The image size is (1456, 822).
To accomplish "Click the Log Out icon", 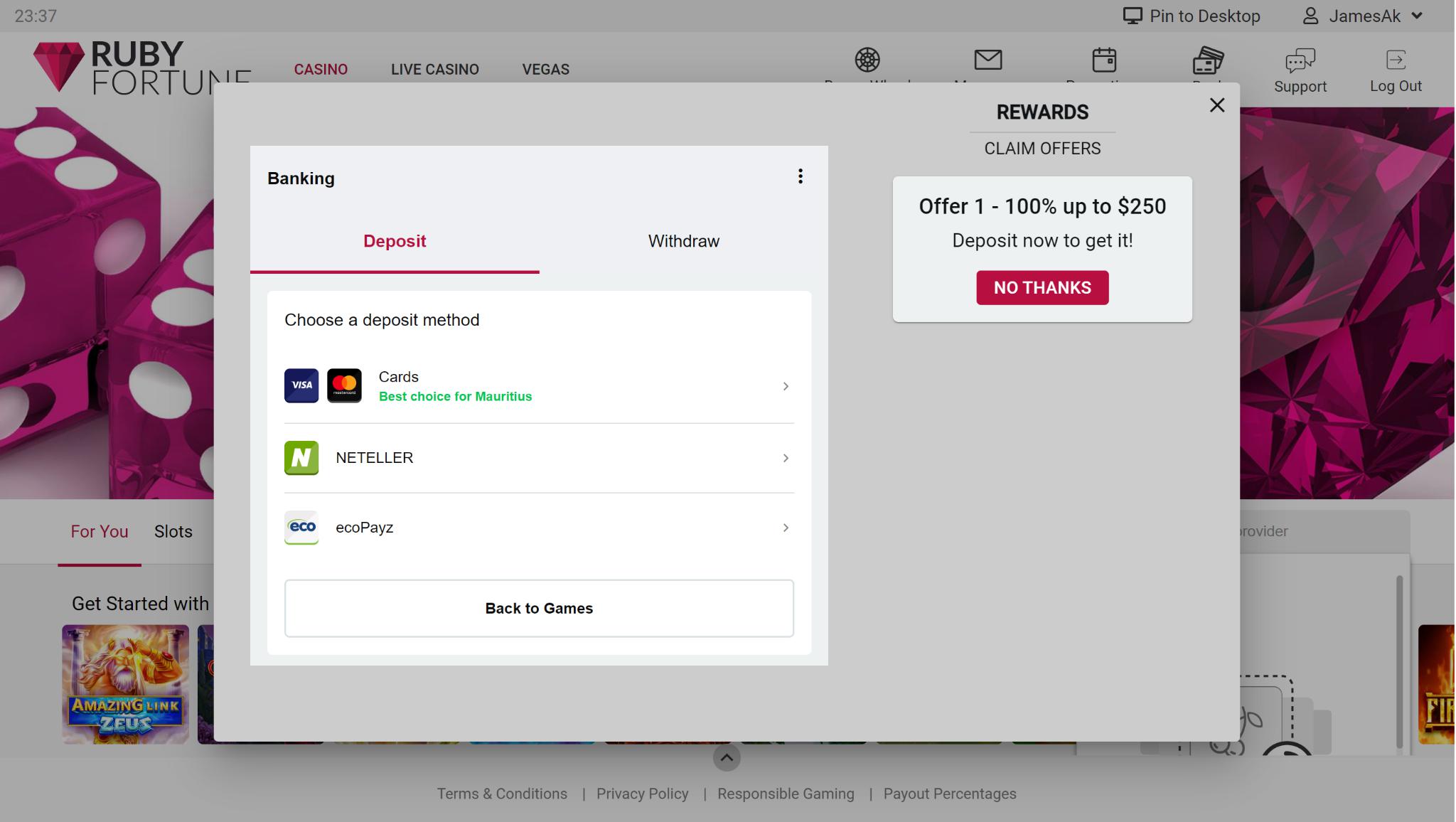I will tap(1396, 60).
